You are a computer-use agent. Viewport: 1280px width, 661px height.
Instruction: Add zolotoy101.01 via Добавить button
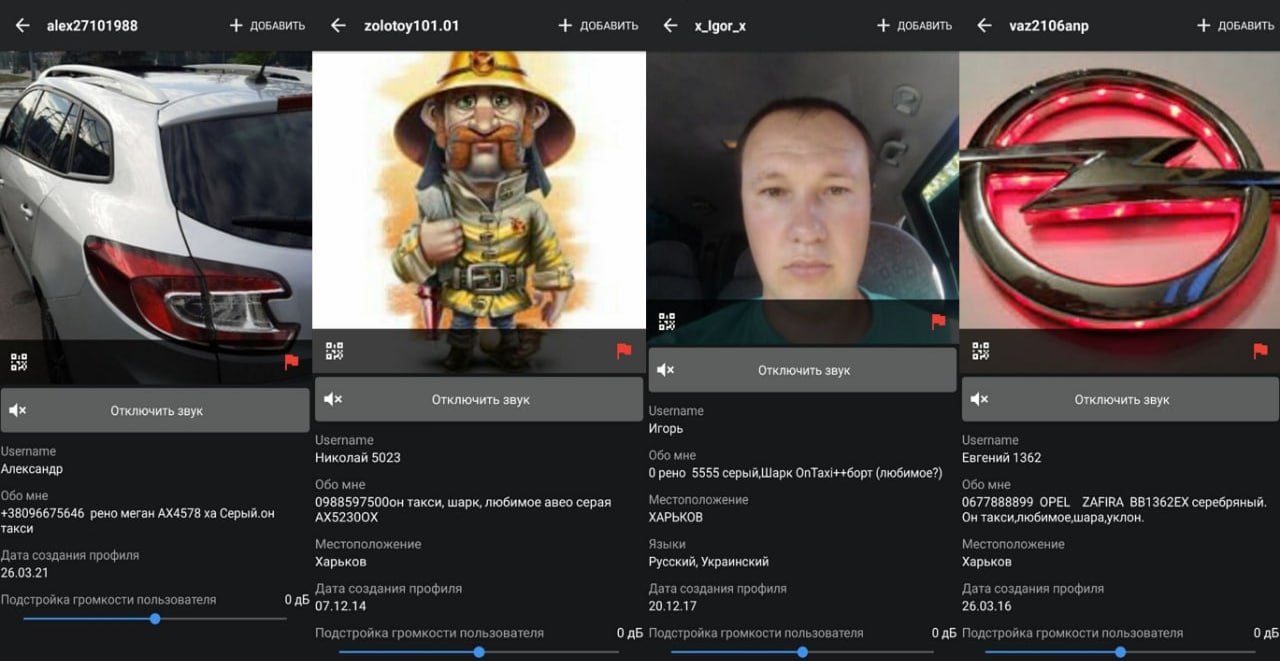pyautogui.click(x=598, y=26)
